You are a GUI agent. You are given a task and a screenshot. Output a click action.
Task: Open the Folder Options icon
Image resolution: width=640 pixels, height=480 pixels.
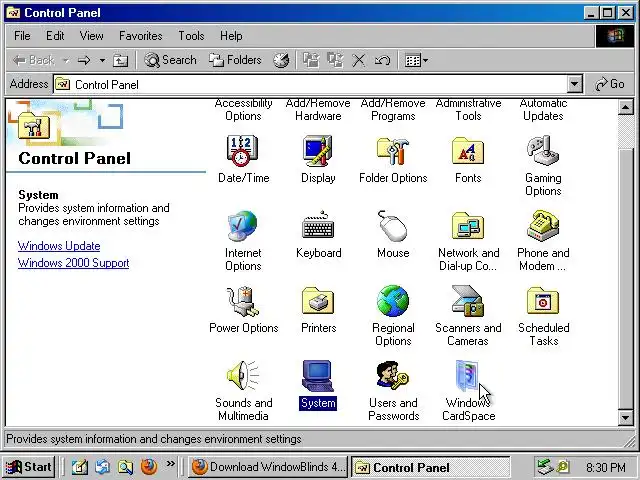tap(393, 151)
